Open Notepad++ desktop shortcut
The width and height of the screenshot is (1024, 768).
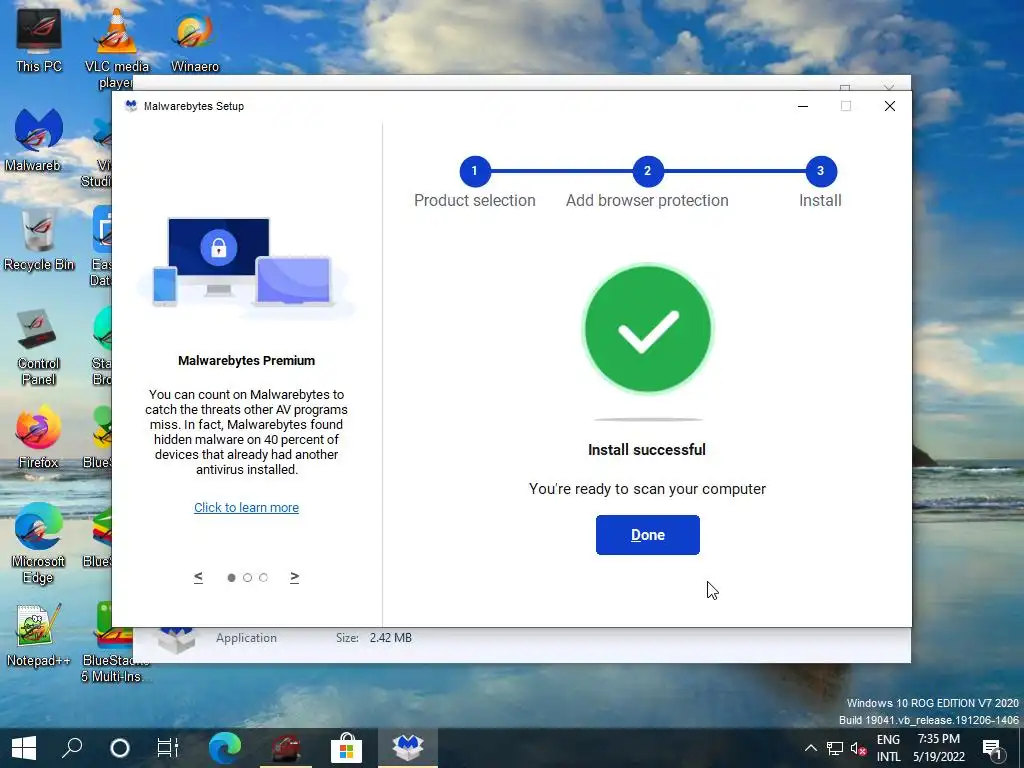click(x=39, y=636)
